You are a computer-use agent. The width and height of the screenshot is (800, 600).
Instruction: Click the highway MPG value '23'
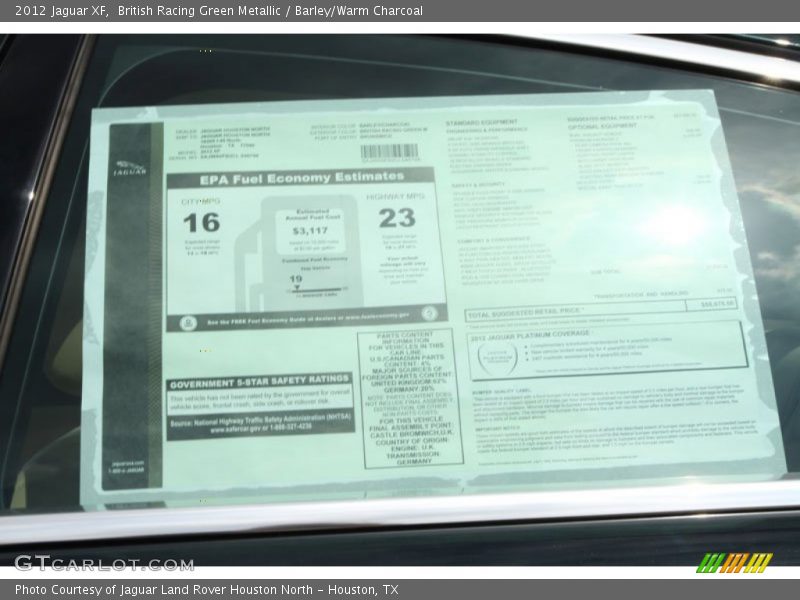[397, 218]
